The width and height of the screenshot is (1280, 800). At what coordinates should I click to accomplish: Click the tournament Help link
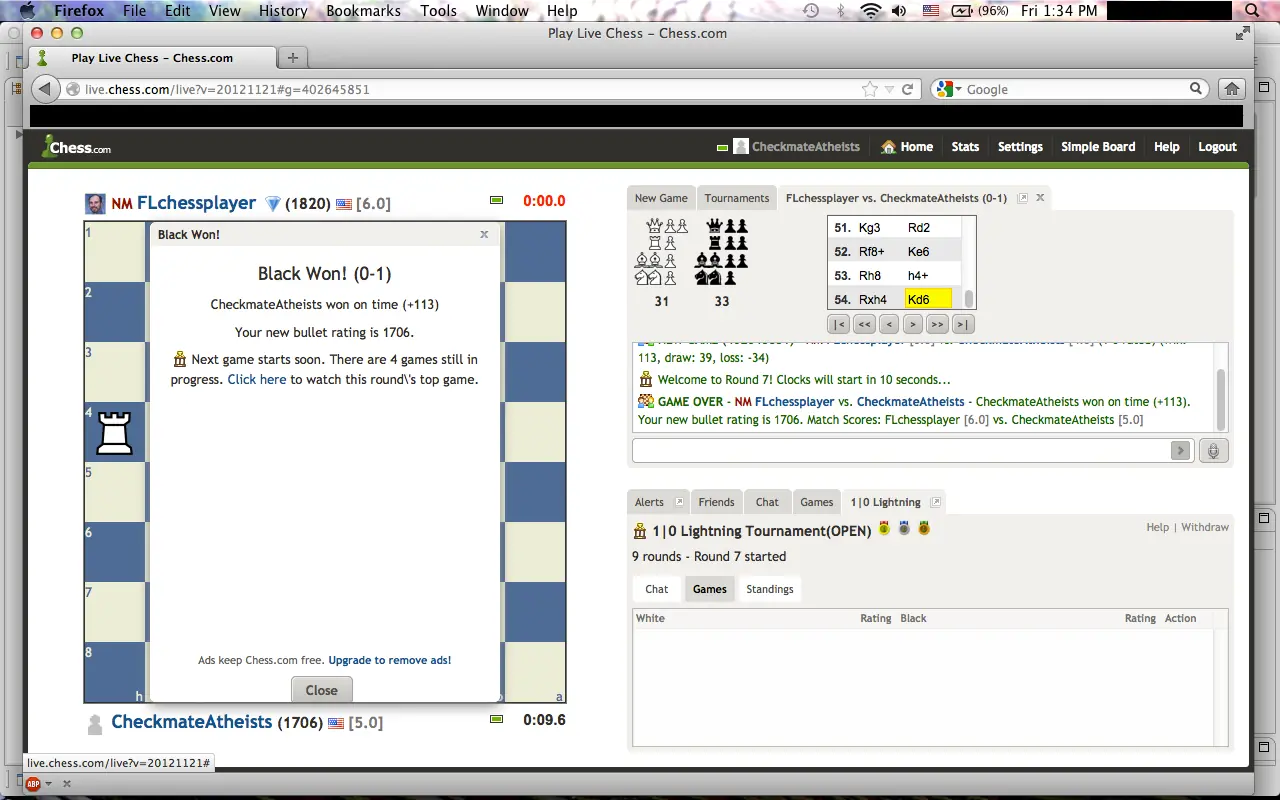pos(1158,527)
